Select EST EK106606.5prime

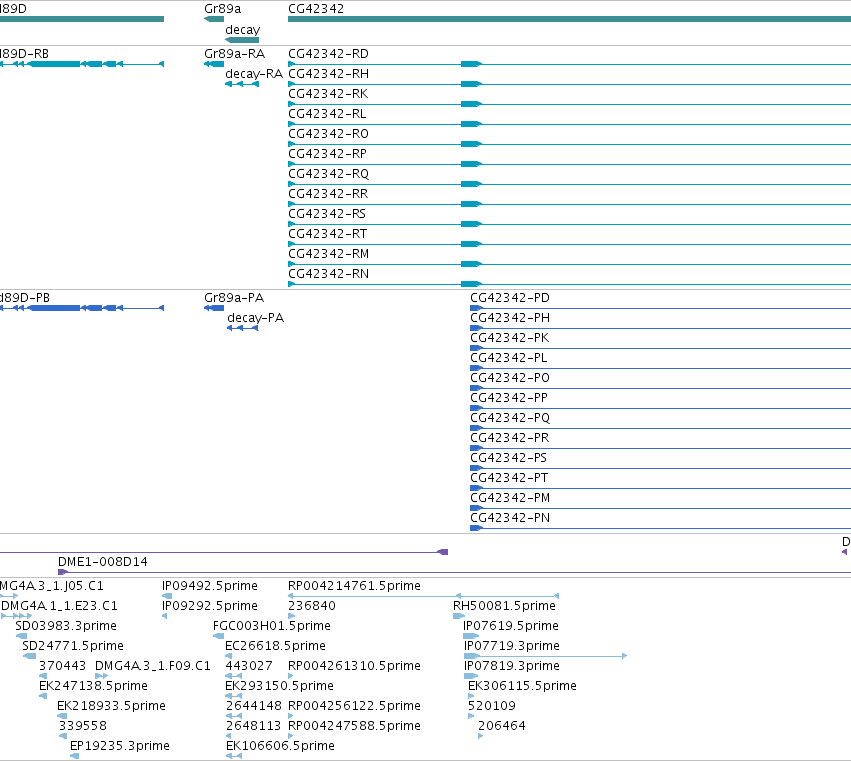tap(280, 746)
